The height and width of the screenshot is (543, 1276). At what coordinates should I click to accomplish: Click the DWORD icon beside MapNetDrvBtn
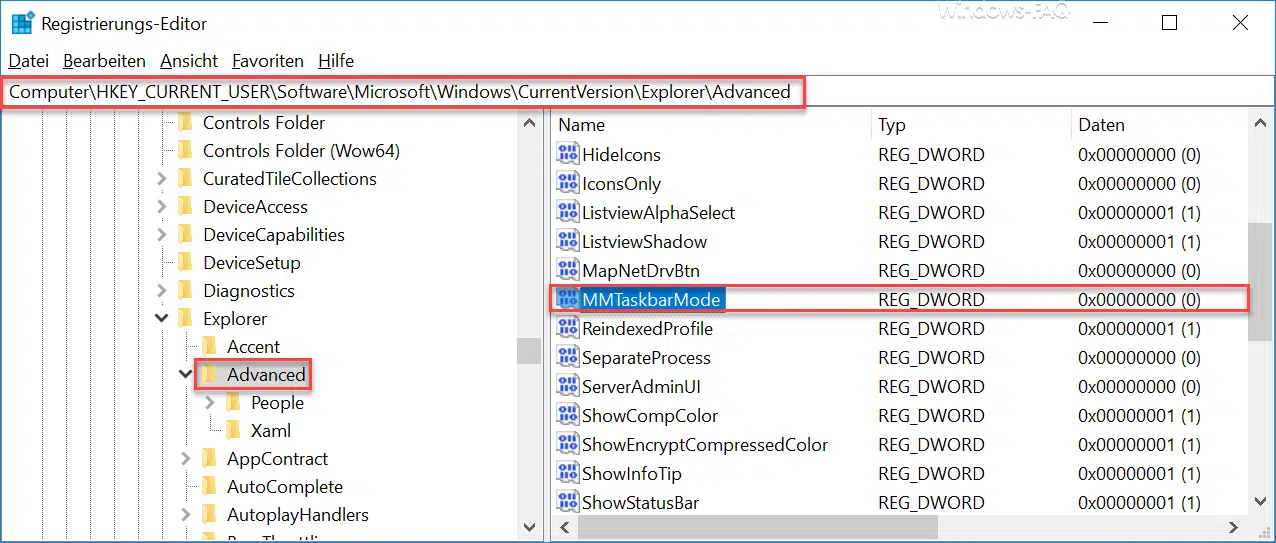(x=568, y=271)
